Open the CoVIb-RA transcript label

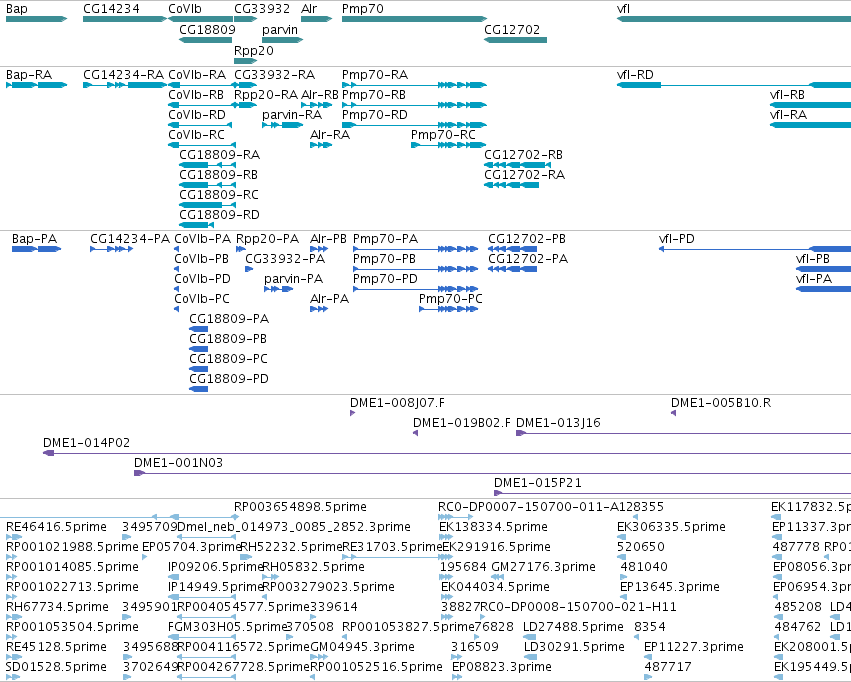197,74
